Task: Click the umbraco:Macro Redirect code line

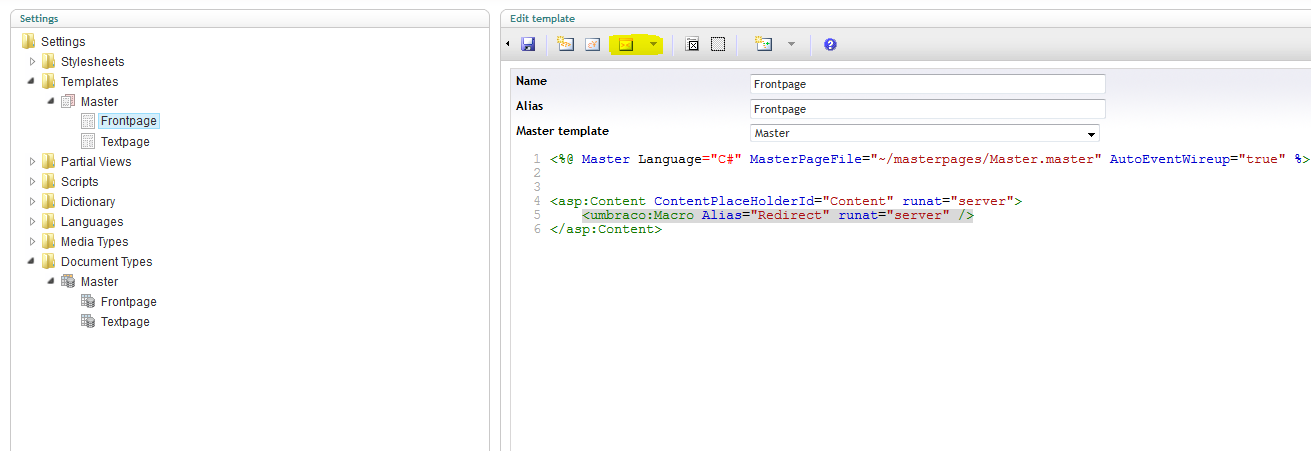Action: click(x=778, y=215)
